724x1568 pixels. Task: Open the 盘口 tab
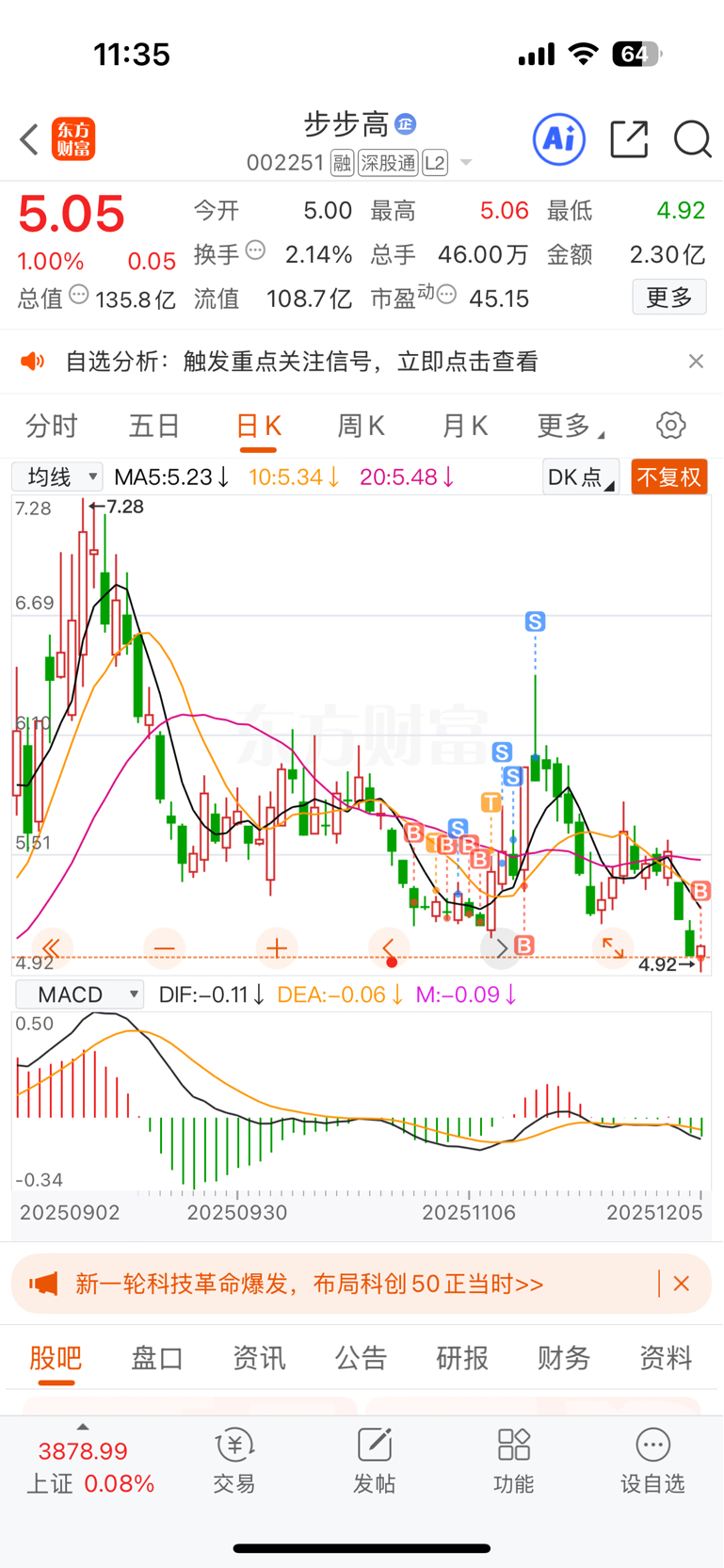point(157,1358)
